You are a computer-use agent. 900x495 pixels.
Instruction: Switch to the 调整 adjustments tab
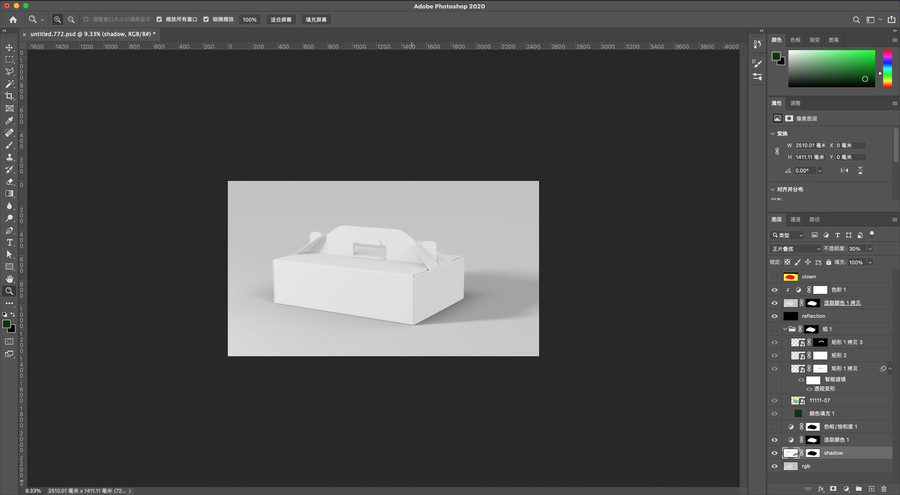click(x=795, y=103)
